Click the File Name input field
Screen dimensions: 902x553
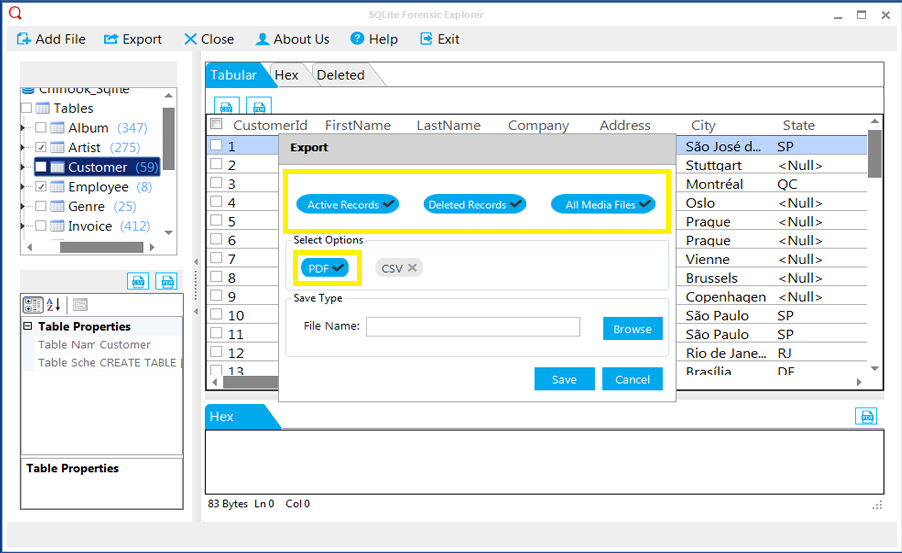pos(473,326)
